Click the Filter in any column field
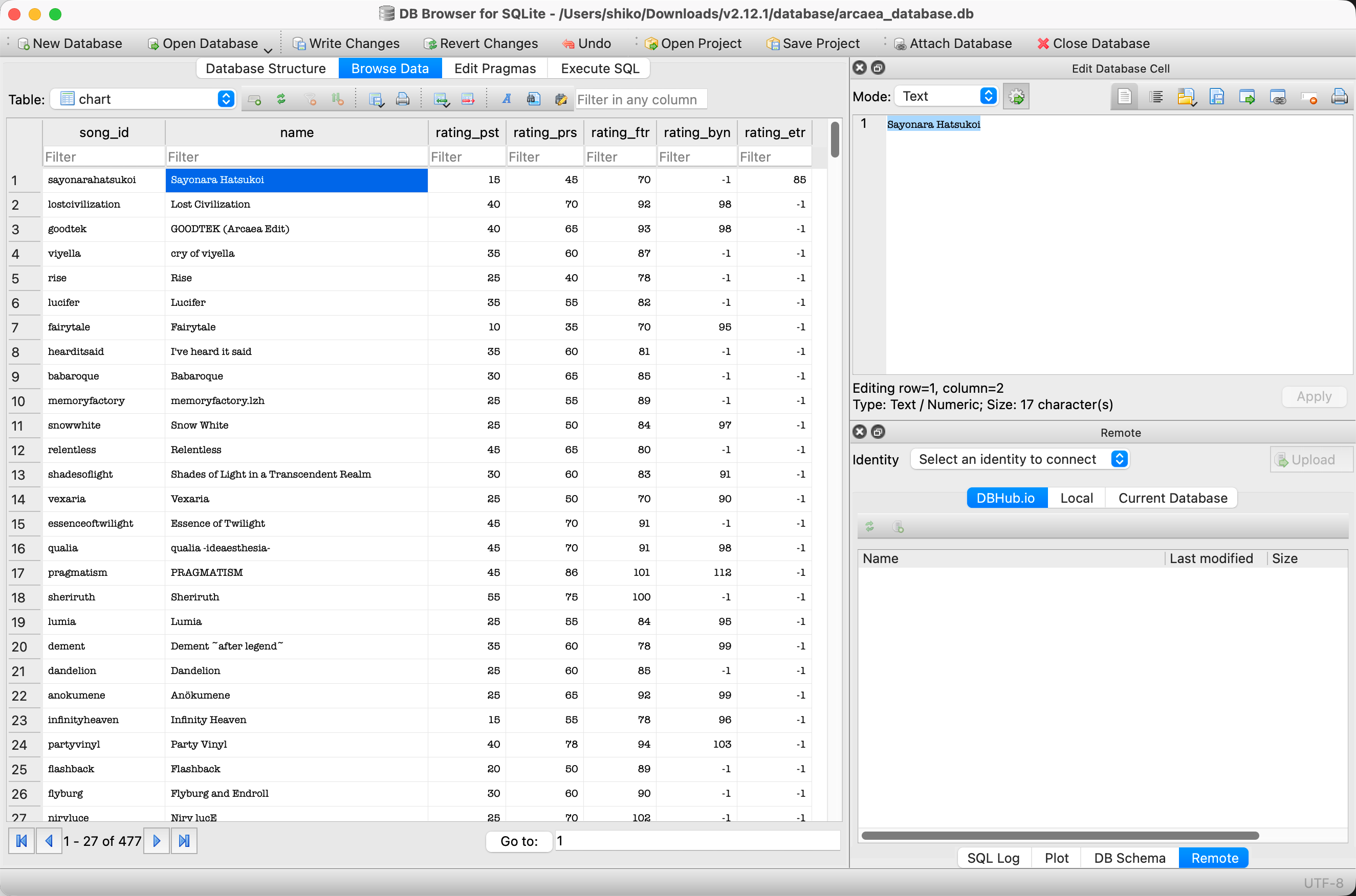 pyautogui.click(x=641, y=99)
